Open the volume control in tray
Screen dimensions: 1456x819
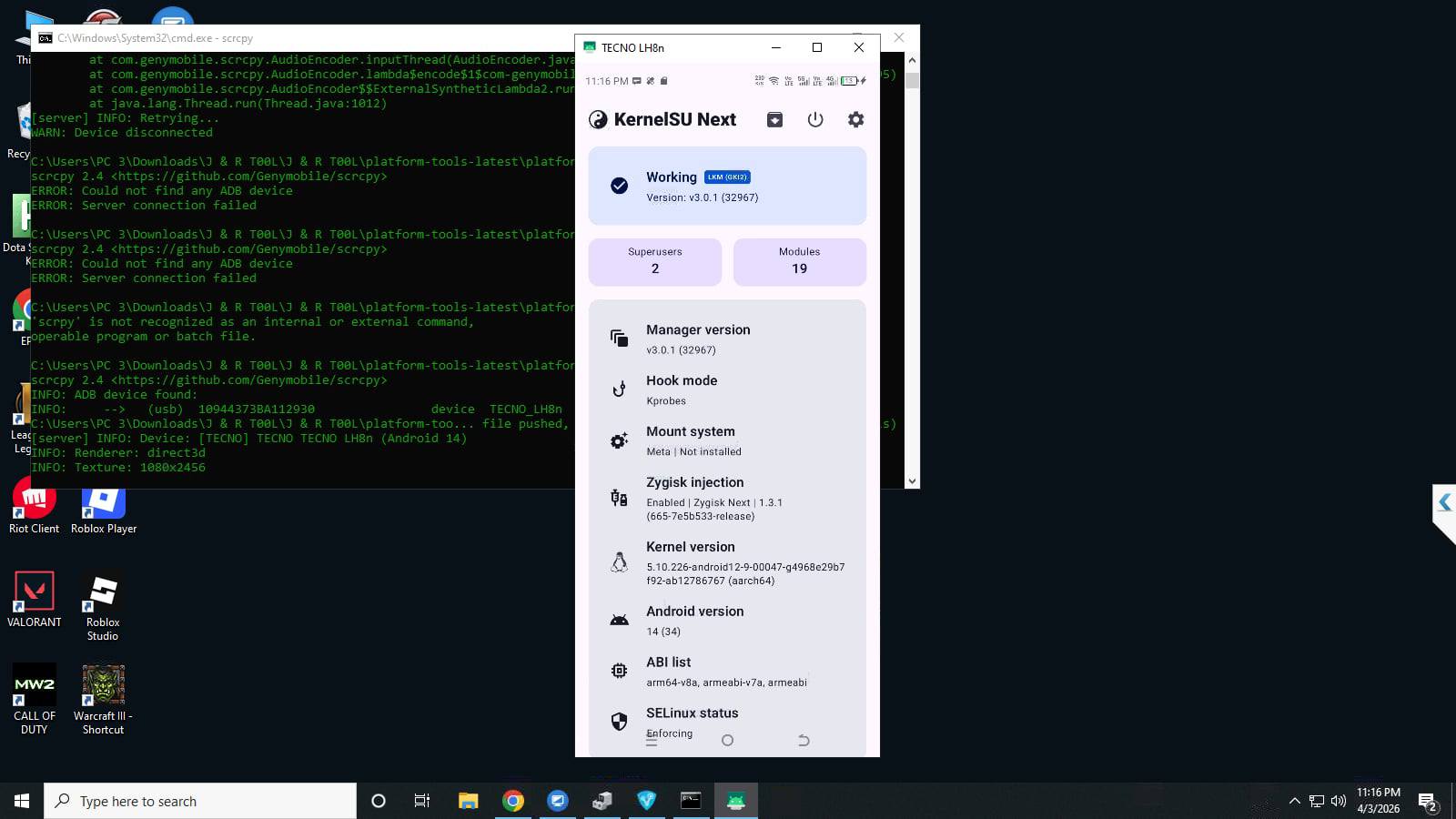(1339, 801)
